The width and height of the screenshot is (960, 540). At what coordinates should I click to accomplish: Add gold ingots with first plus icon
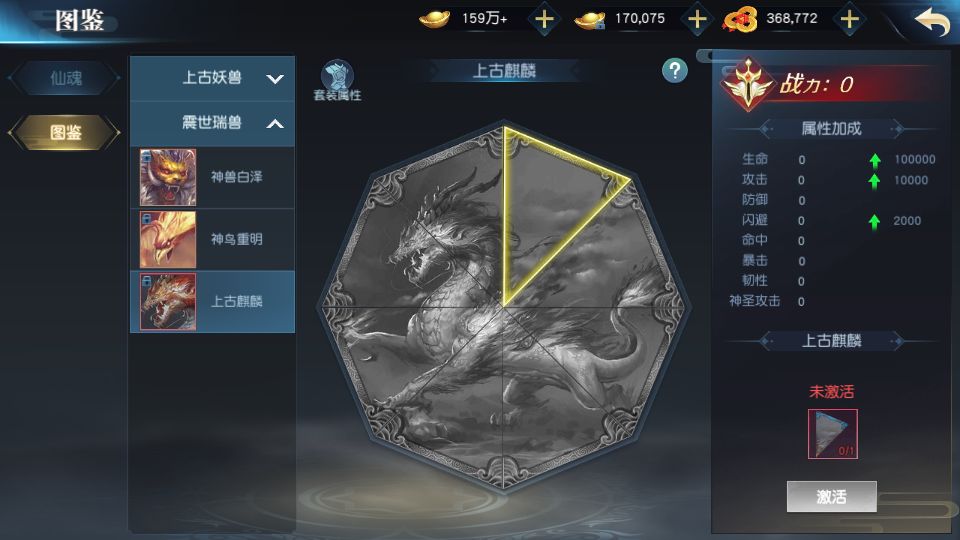pos(544,19)
